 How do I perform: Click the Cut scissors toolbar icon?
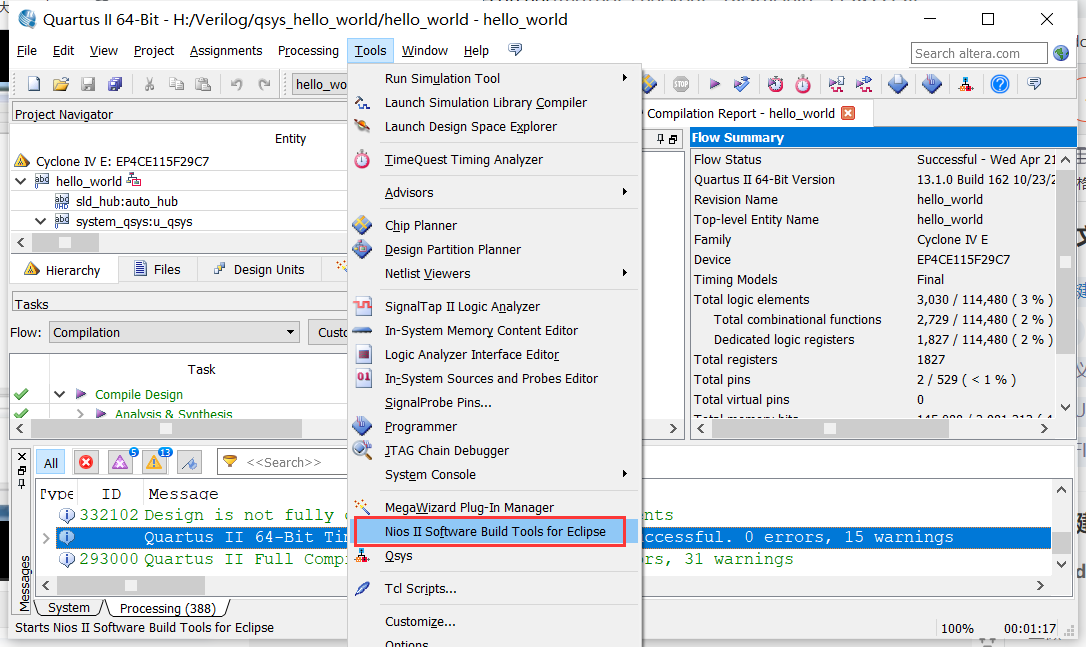coord(149,84)
